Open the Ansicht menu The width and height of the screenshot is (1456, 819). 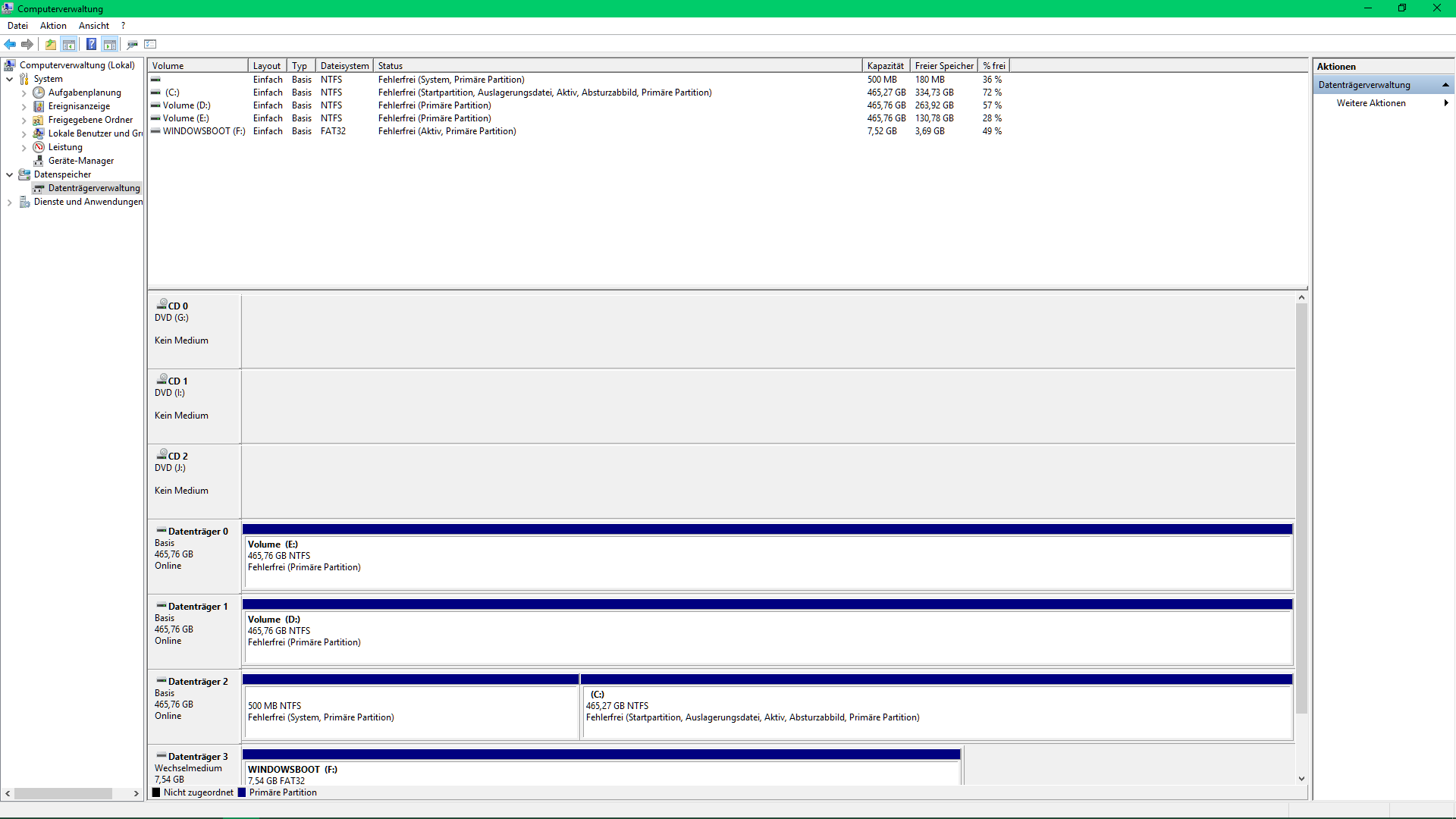coord(93,26)
